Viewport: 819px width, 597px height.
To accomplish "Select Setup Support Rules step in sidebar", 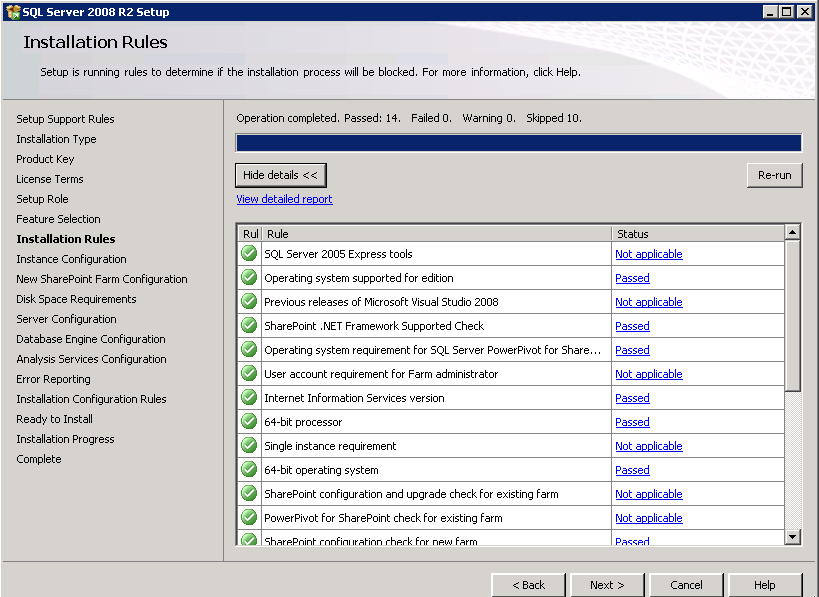I will point(65,119).
